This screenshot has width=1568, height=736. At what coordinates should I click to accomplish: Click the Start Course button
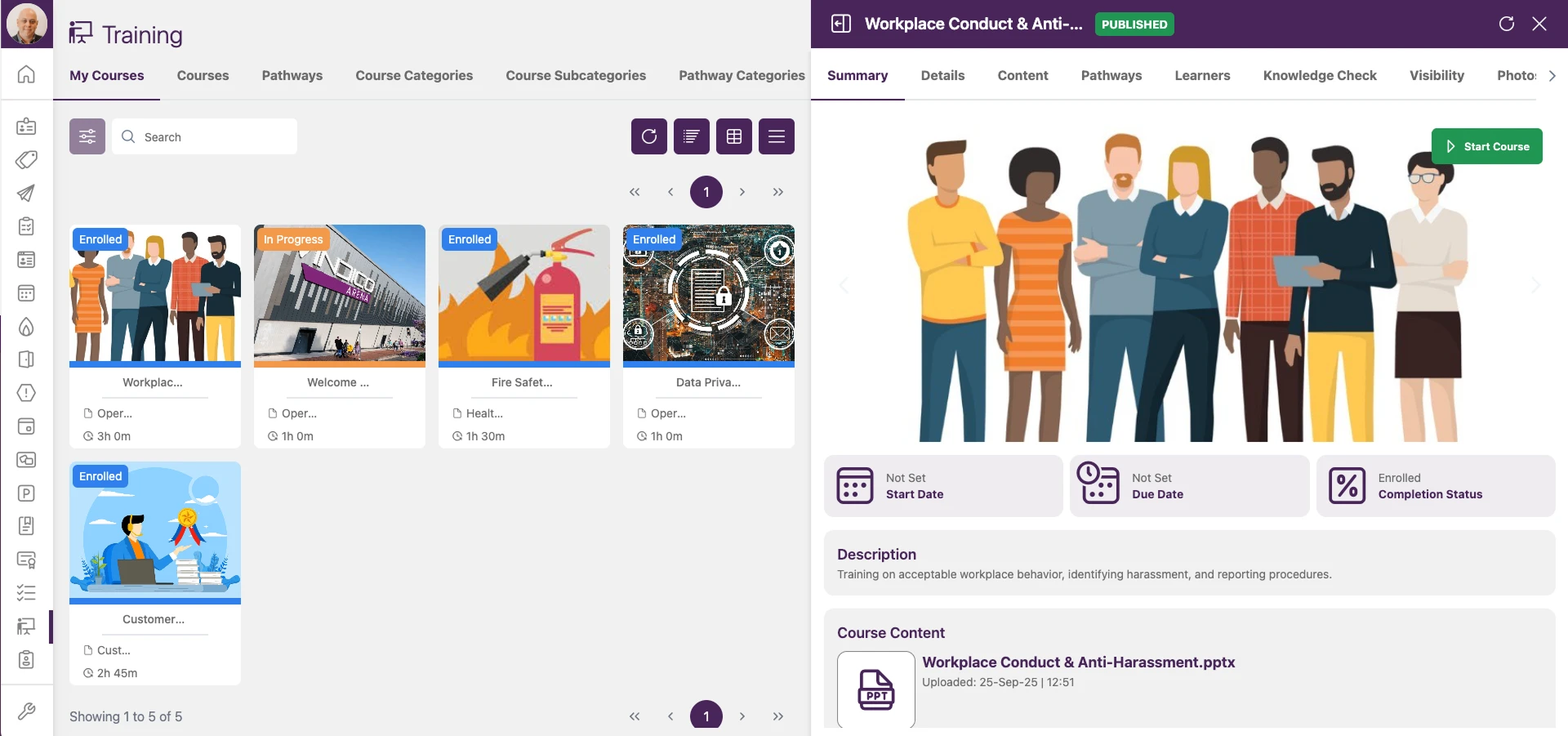1486,146
